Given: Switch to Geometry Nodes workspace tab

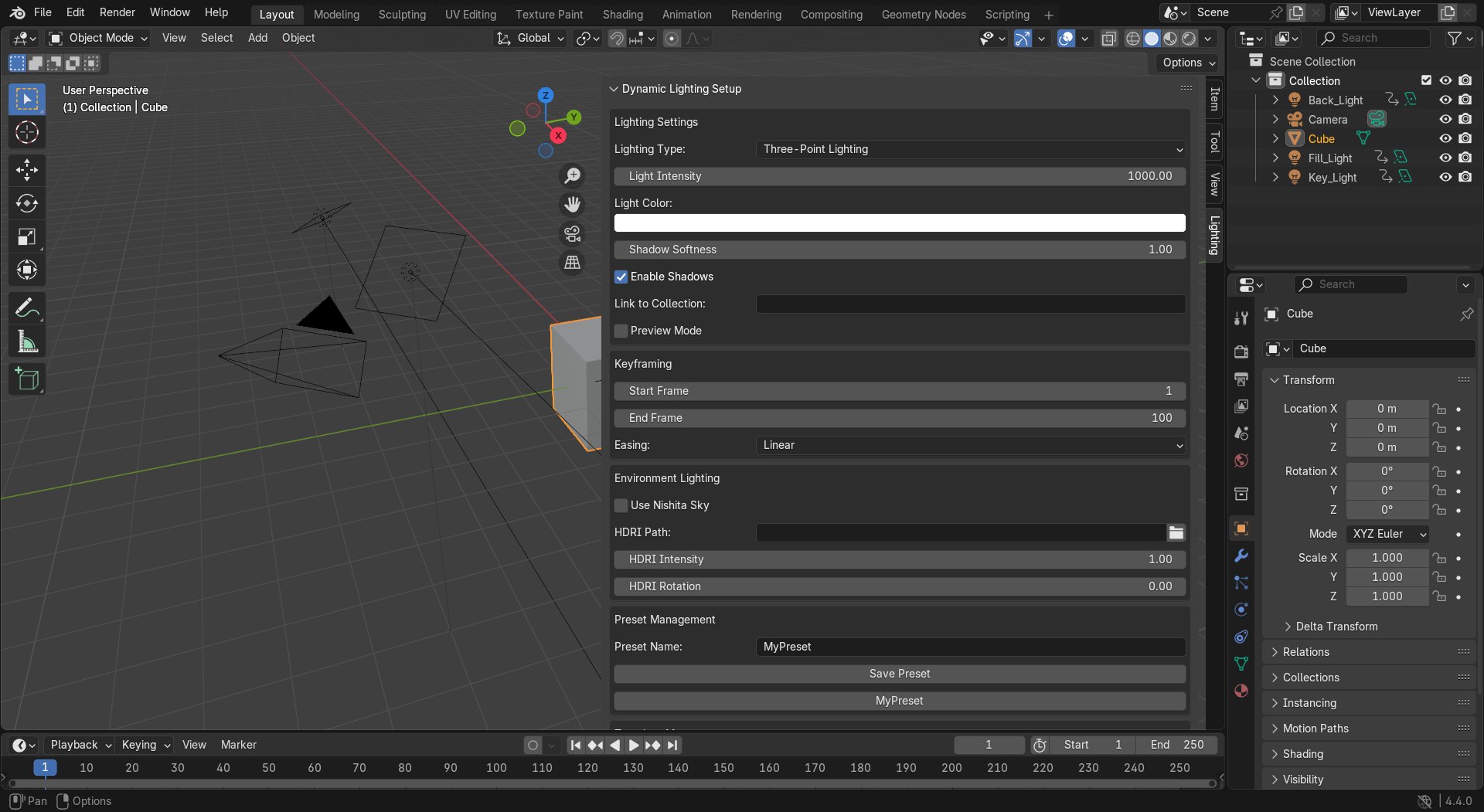Looking at the screenshot, I should 924,15.
